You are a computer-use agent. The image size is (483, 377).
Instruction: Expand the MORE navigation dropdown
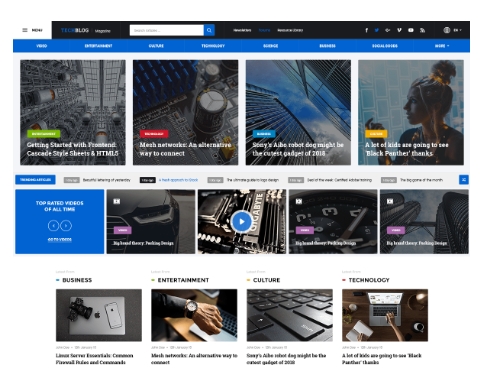[442, 46]
